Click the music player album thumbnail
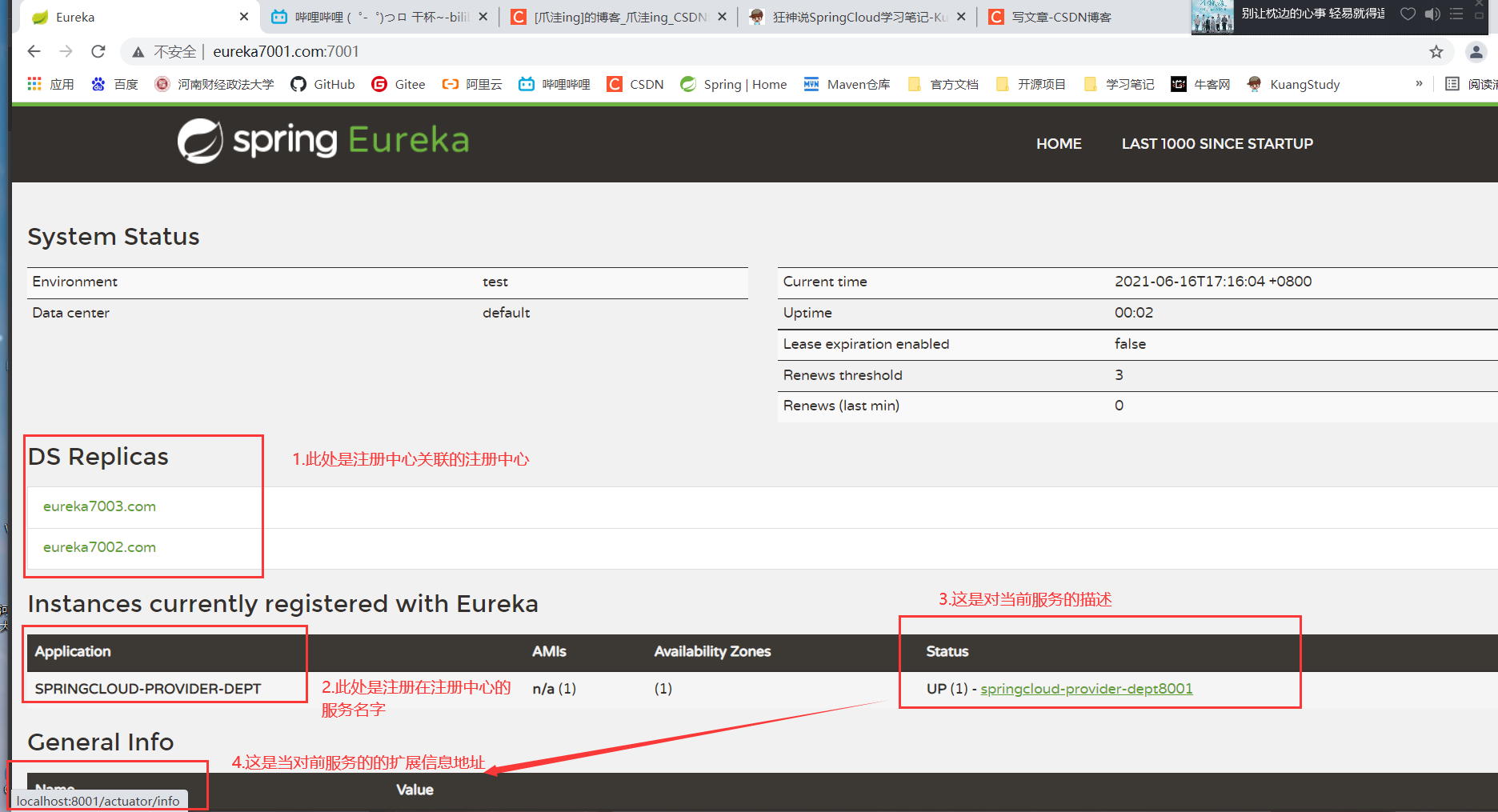This screenshot has width=1498, height=812. point(1212,17)
